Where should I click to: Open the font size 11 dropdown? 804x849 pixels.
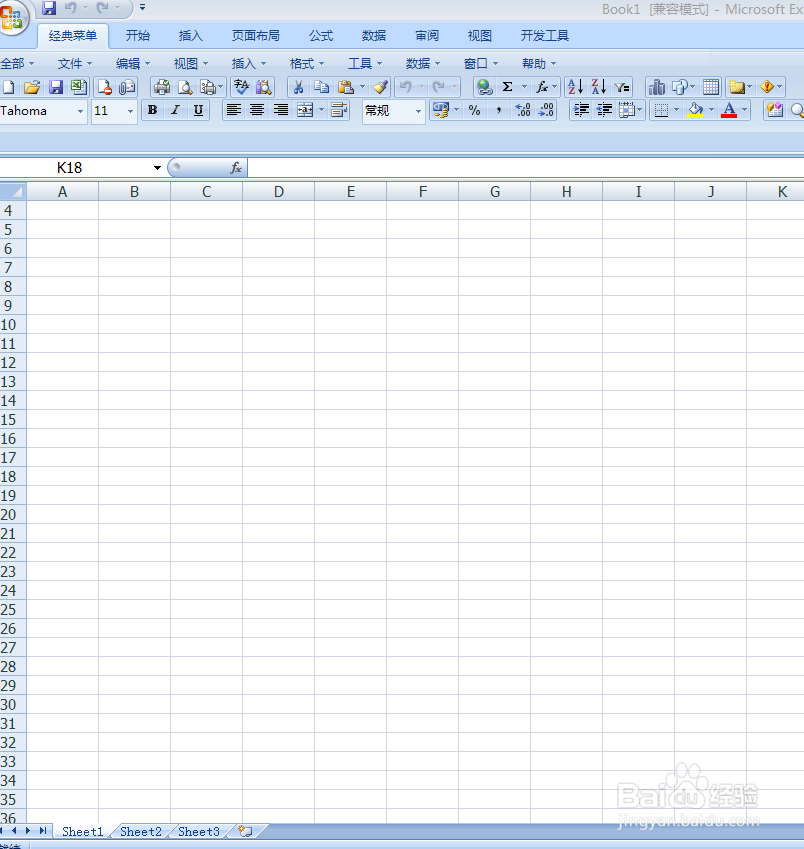click(130, 111)
